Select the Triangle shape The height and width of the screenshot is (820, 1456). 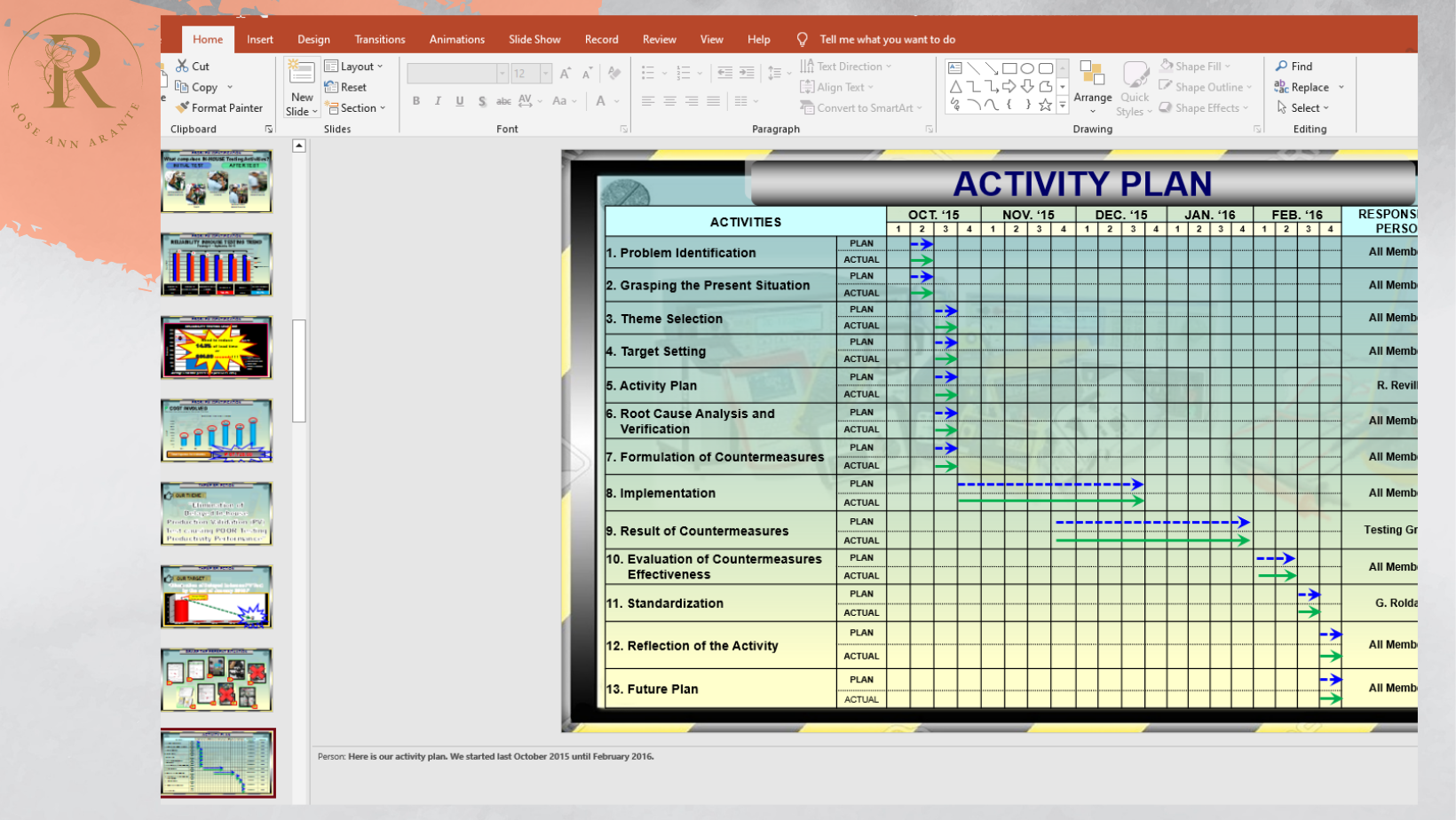pos(955,86)
